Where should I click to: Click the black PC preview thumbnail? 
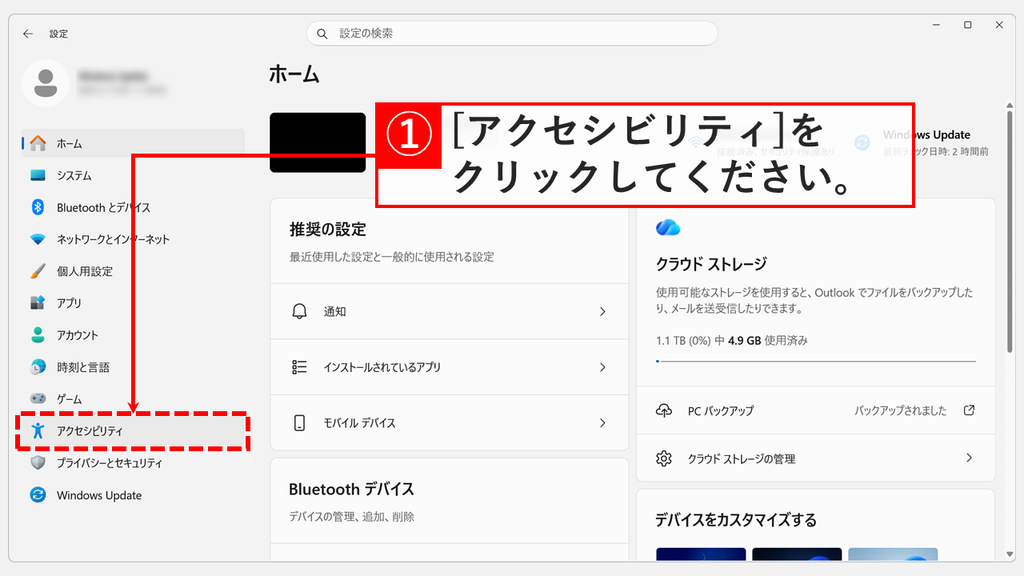pyautogui.click(x=317, y=142)
